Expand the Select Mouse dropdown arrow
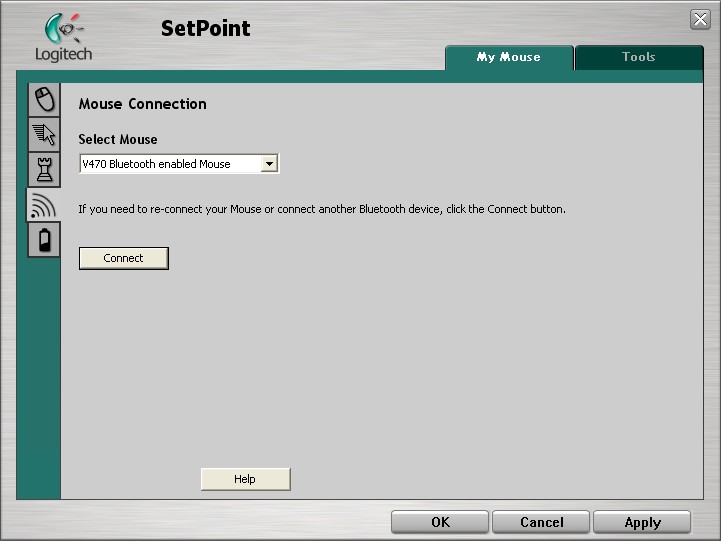The width and height of the screenshot is (721, 541). (x=269, y=164)
